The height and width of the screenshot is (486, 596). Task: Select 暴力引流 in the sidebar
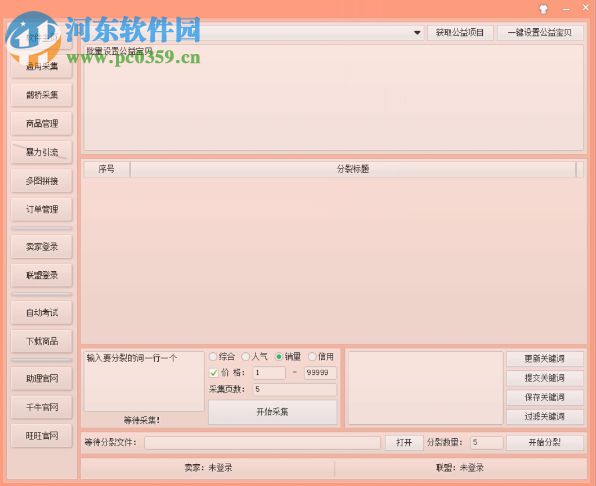coord(42,152)
